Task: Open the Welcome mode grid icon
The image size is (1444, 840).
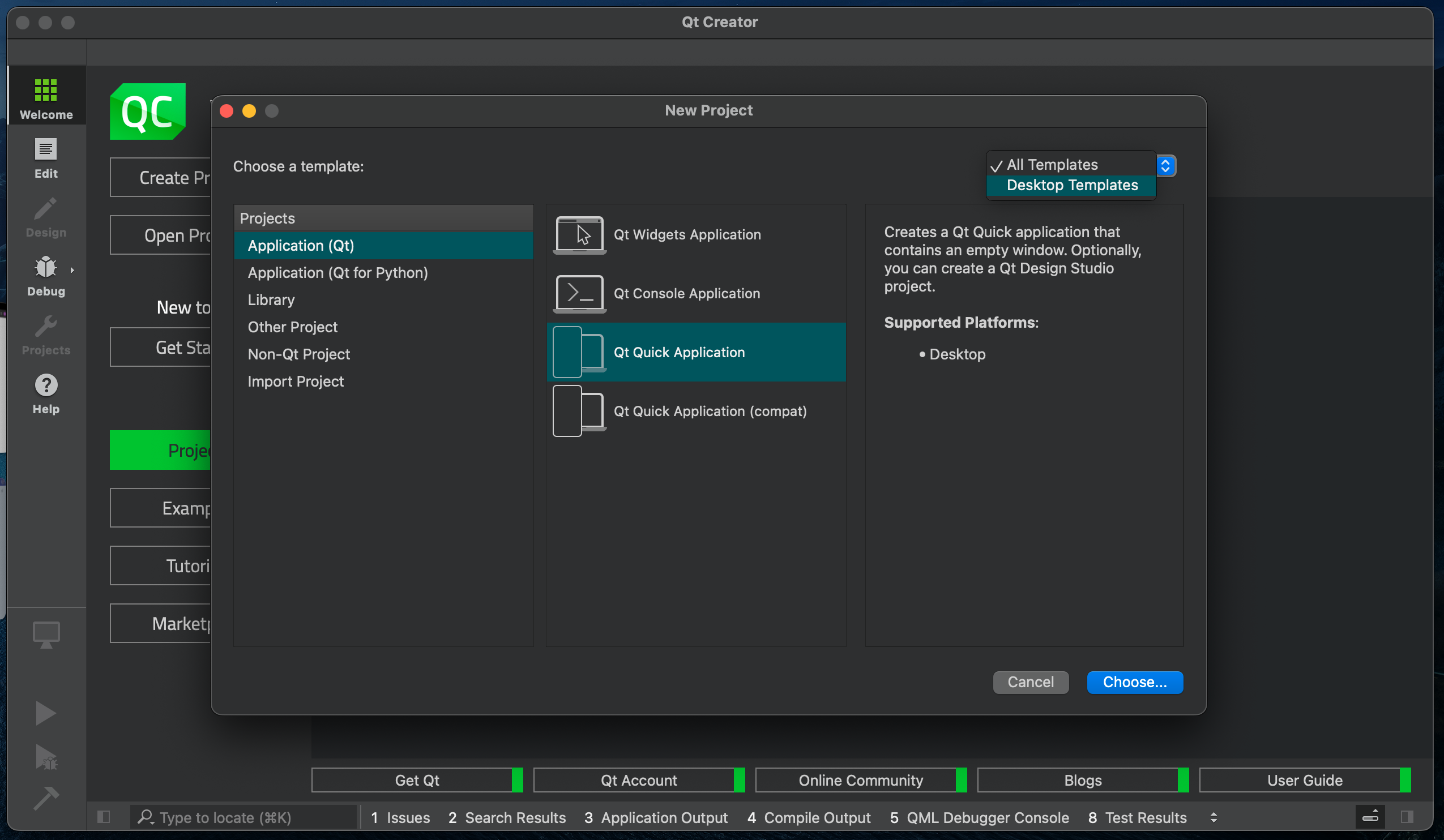Action: tap(46, 91)
